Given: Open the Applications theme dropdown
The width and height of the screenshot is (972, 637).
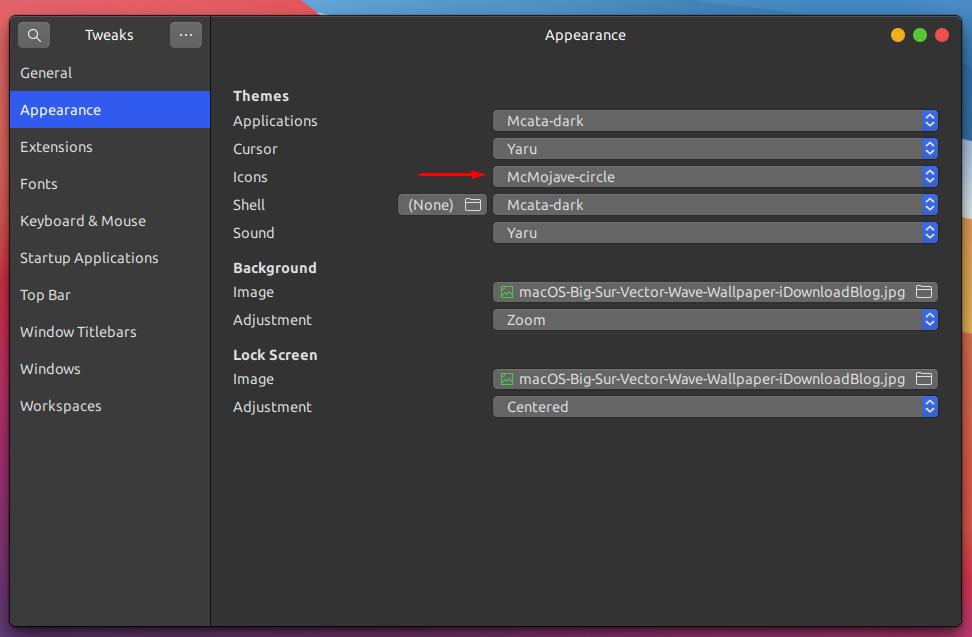Looking at the screenshot, I should (x=715, y=121).
